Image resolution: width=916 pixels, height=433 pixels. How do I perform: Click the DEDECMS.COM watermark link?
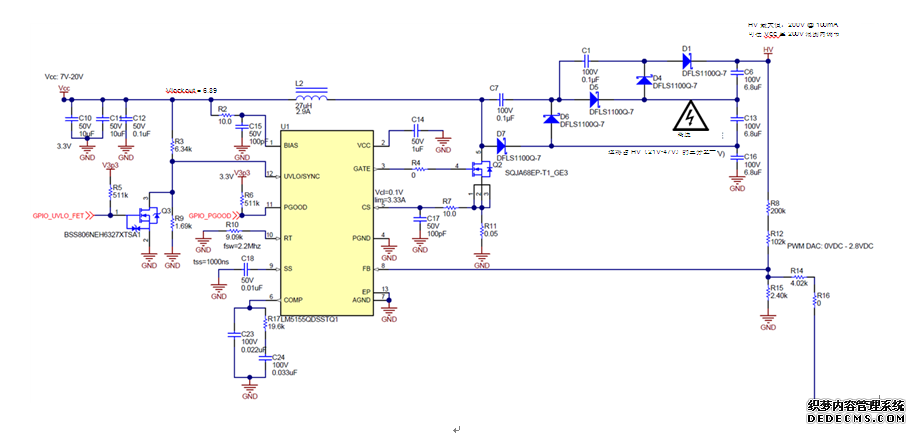coord(856,420)
